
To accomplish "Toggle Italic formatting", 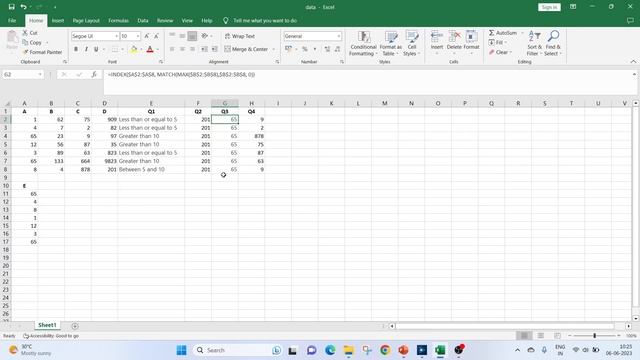I will tap(86, 49).
